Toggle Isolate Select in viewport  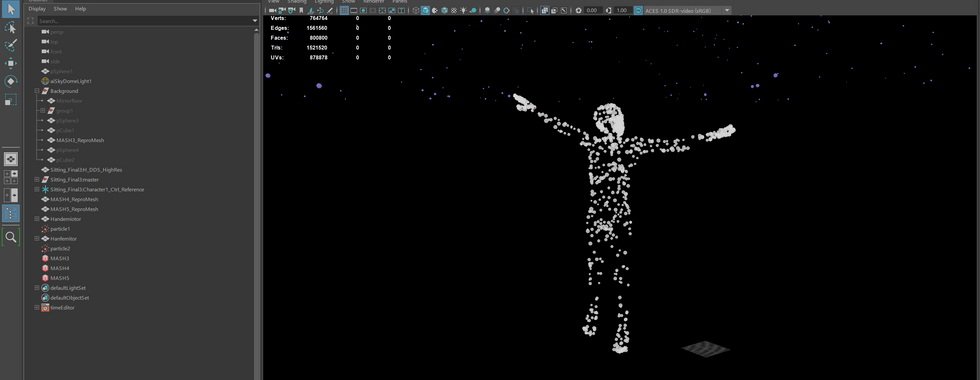pos(531,11)
